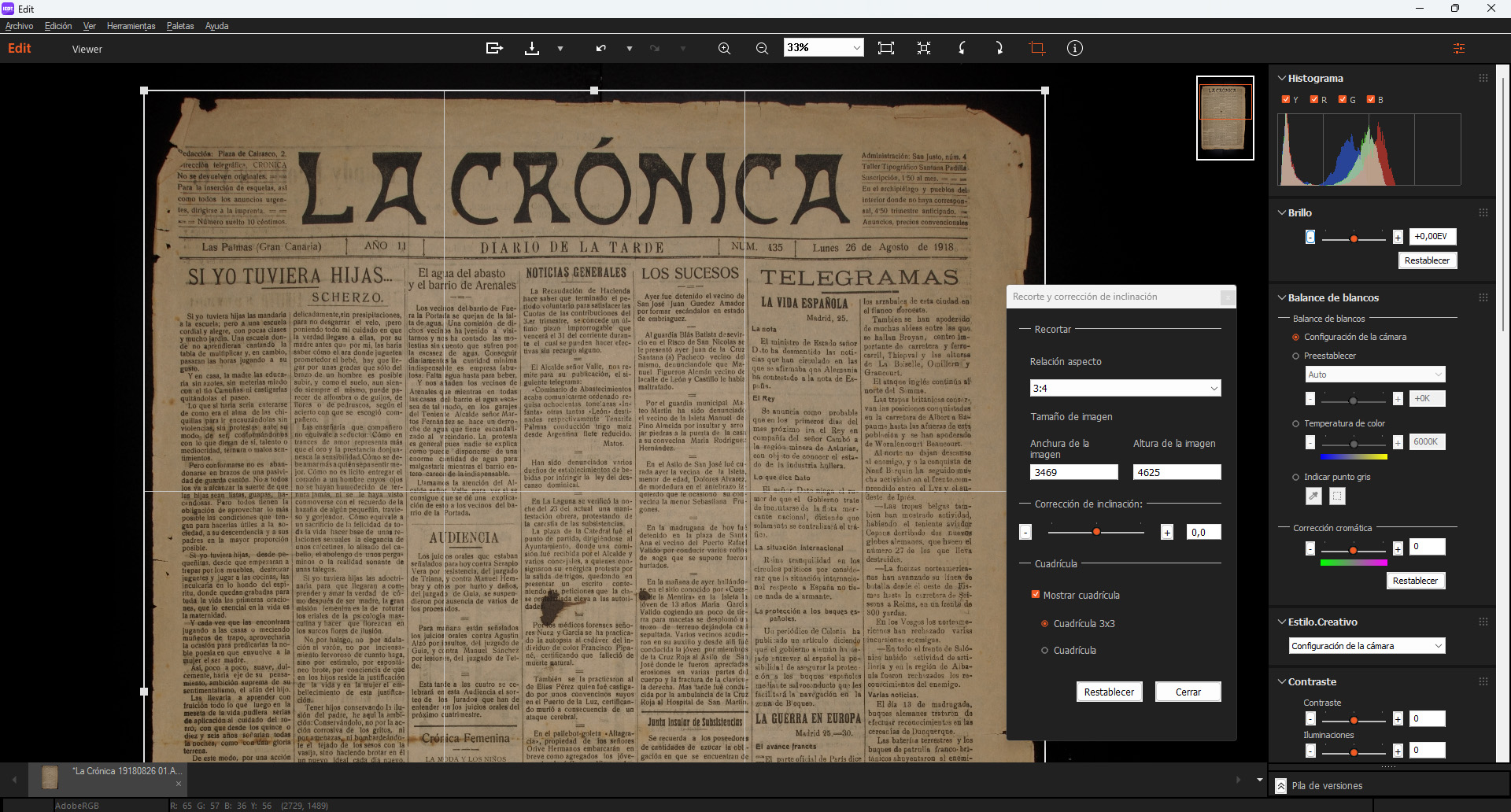Screen dimensions: 1511x812
Task: Click the Contraste slider handle
Action: pyautogui.click(x=1354, y=720)
